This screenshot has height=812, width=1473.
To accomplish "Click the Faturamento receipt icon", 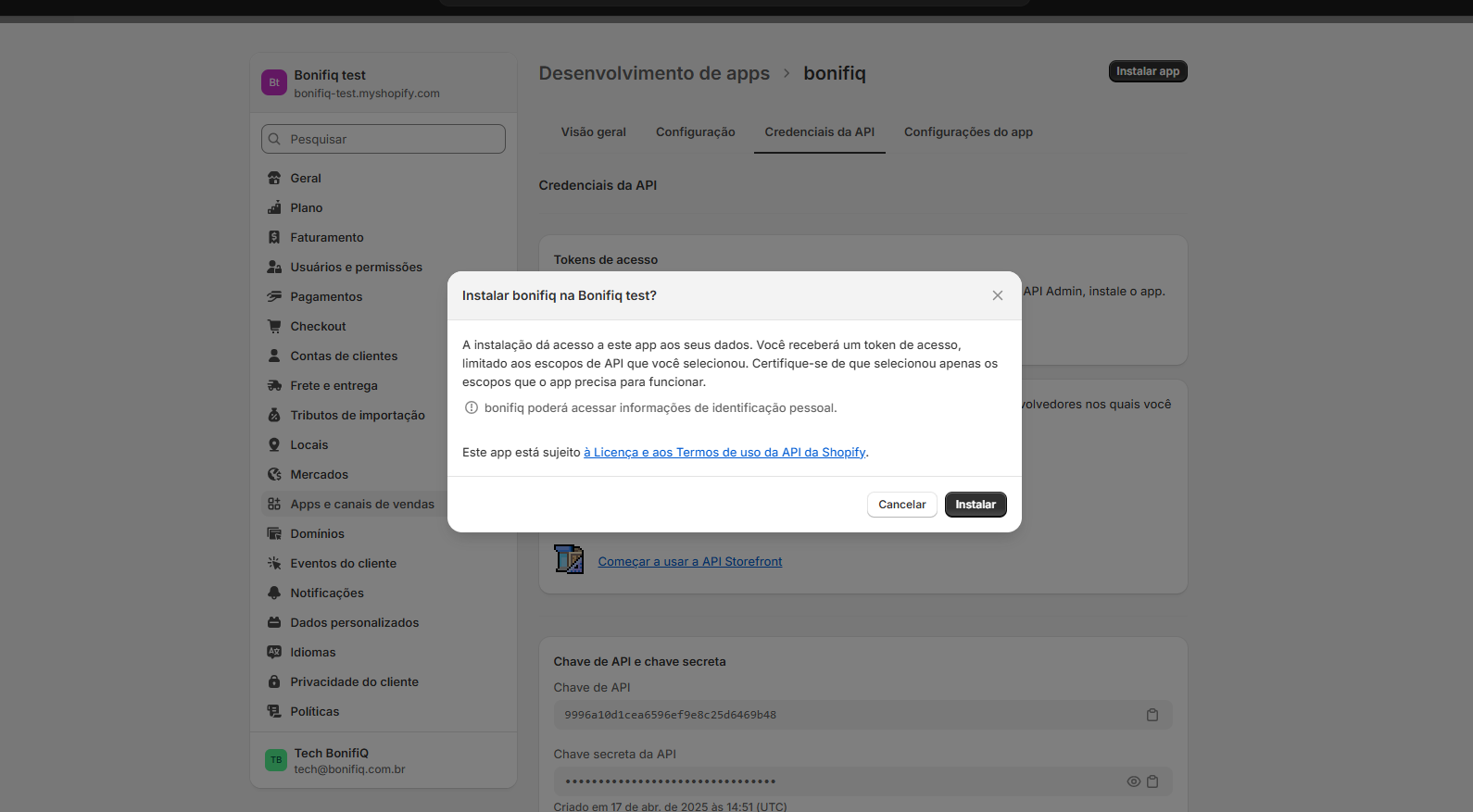I will tap(274, 237).
